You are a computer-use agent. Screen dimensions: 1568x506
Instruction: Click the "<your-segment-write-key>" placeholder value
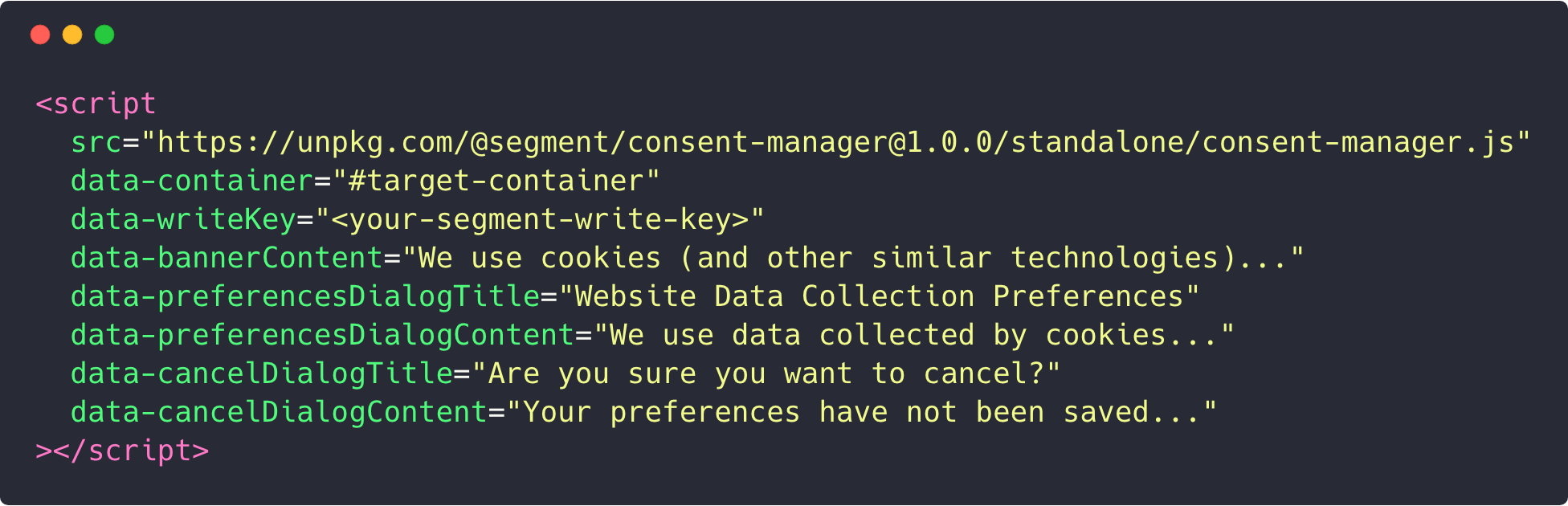tap(540, 219)
